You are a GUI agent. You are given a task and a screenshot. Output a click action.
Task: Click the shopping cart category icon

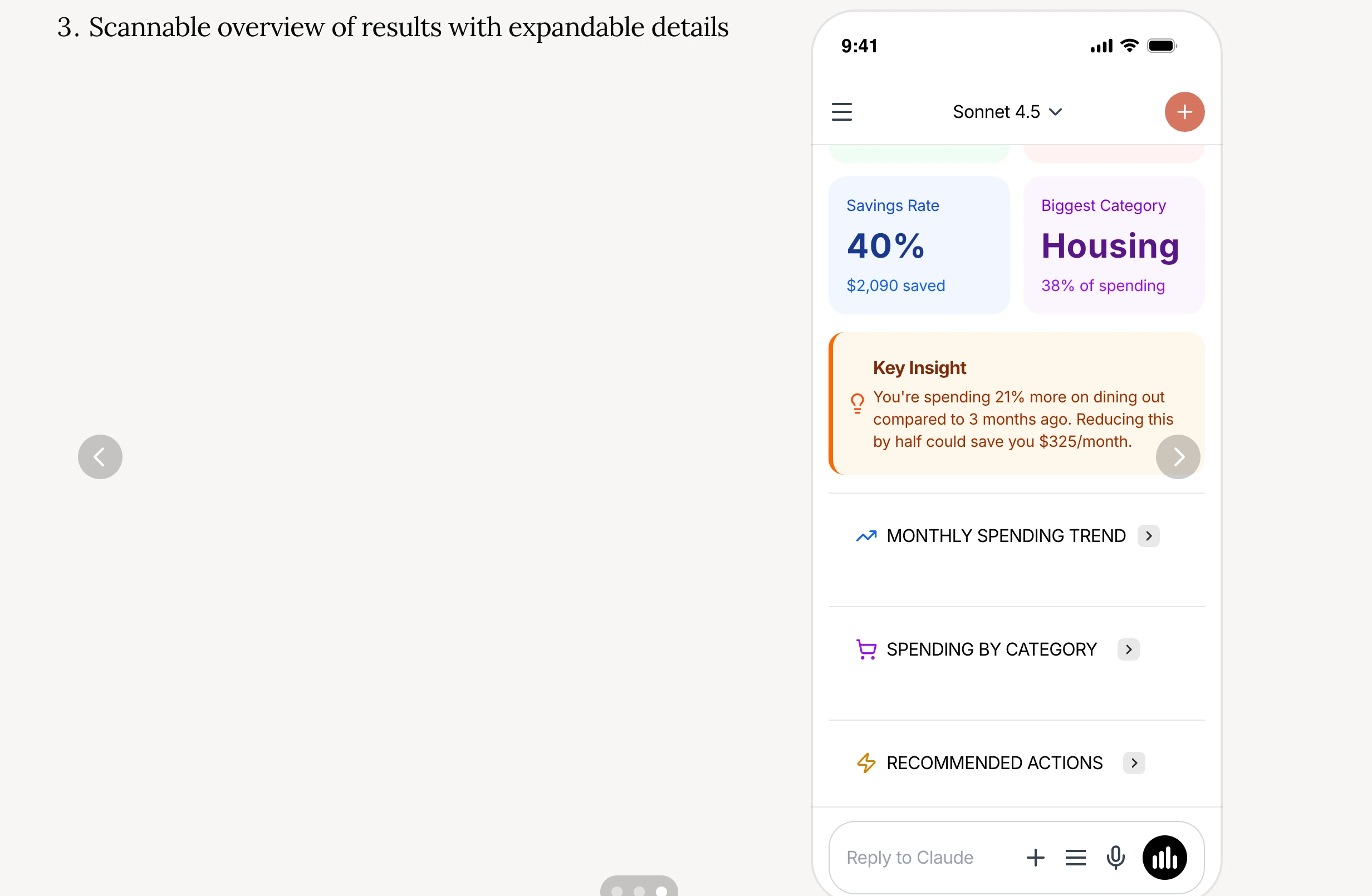tap(866, 649)
